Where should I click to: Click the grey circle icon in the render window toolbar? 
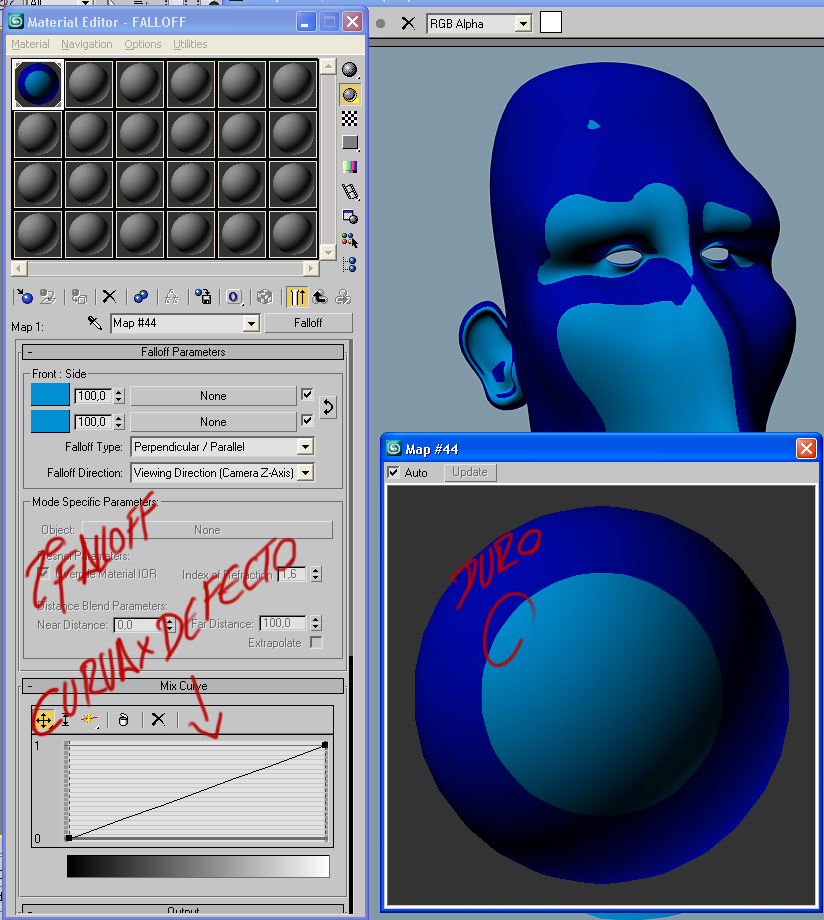coord(380,23)
